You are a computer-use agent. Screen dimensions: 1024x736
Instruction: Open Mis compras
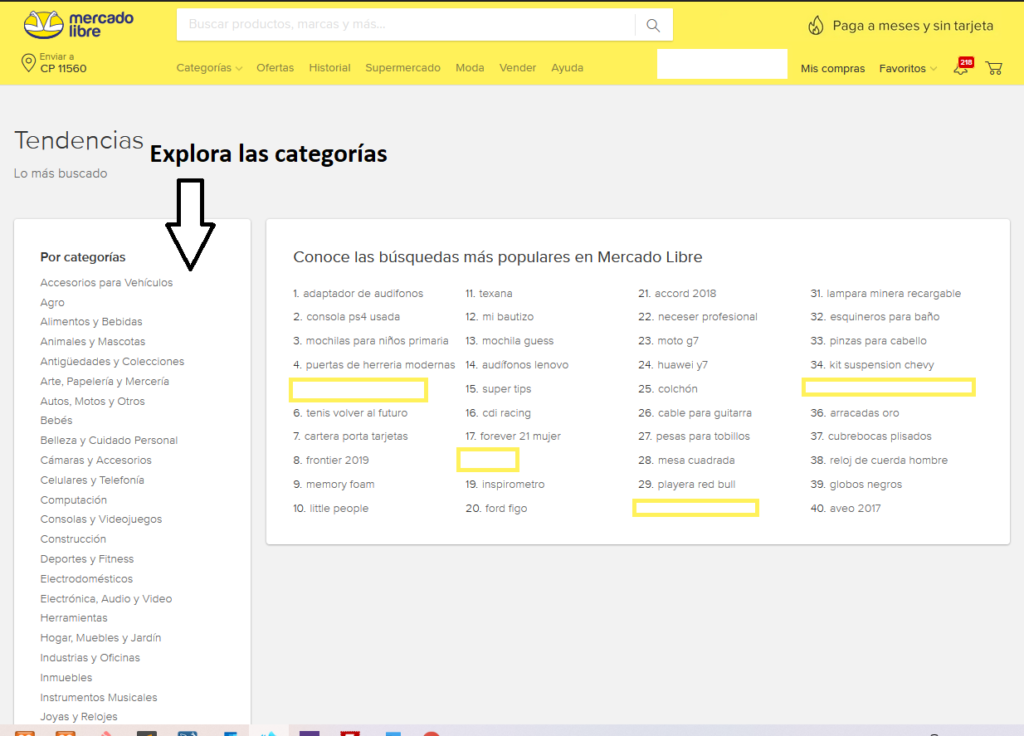coord(832,68)
